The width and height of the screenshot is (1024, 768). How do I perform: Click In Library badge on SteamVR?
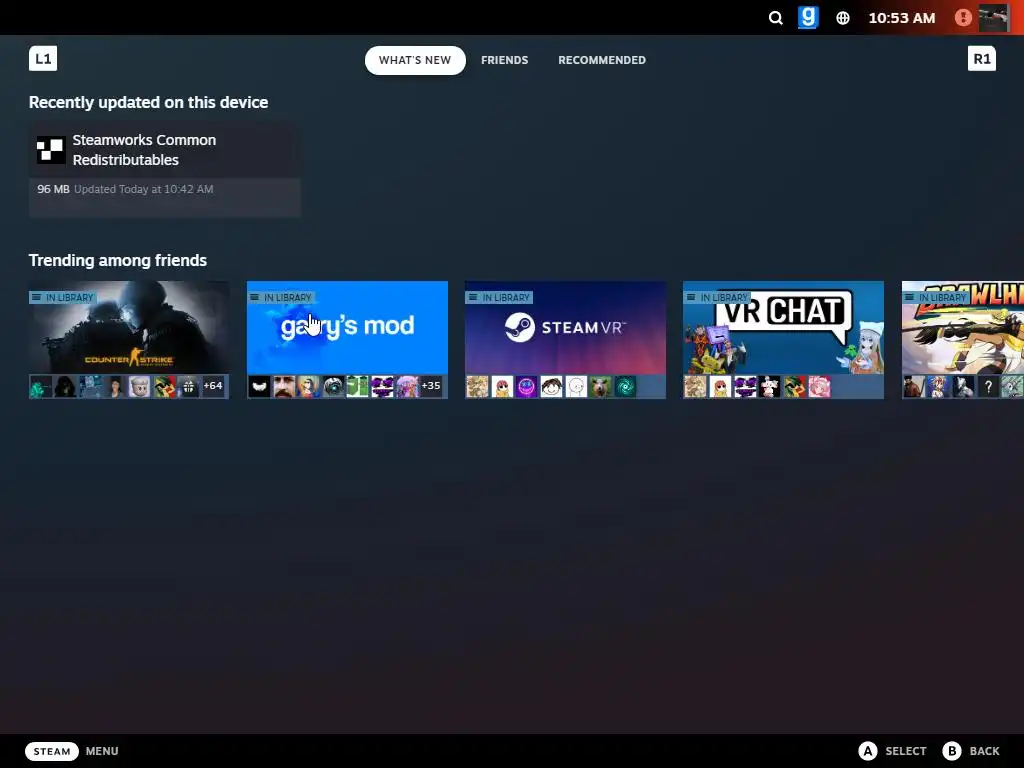point(499,297)
